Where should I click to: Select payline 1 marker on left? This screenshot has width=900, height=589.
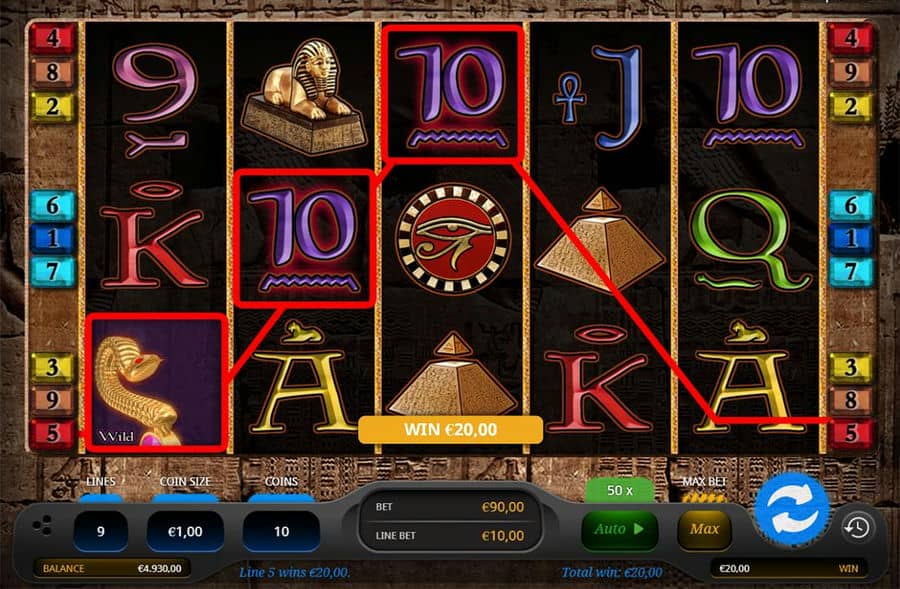[52, 238]
